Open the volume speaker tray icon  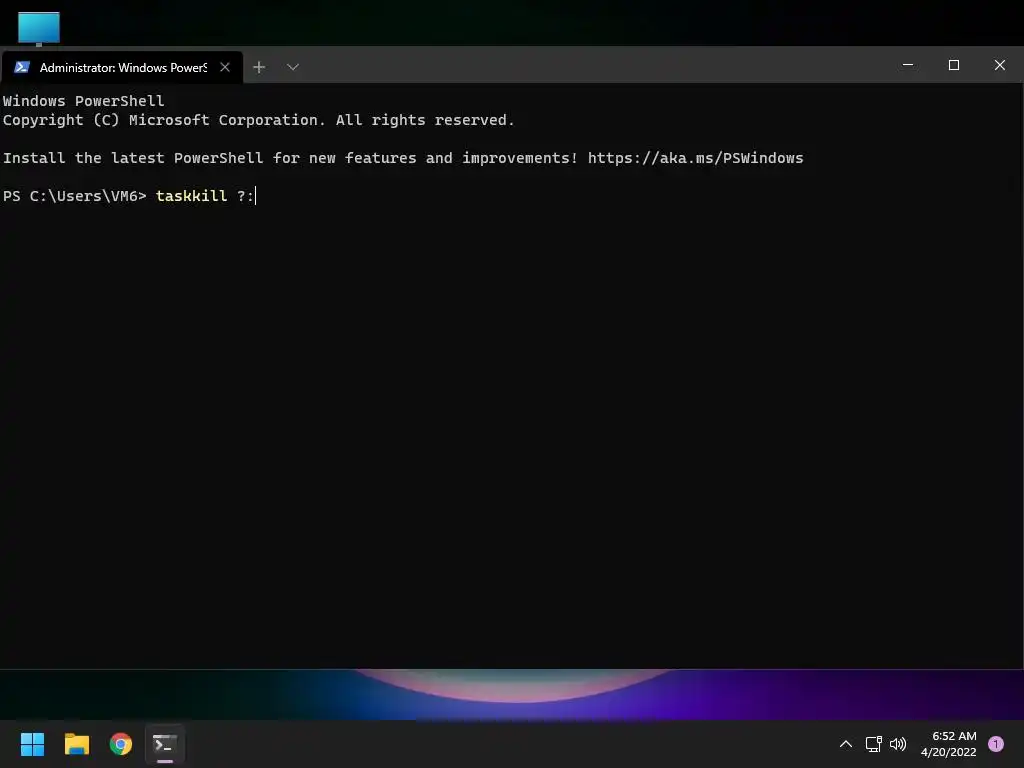point(898,744)
